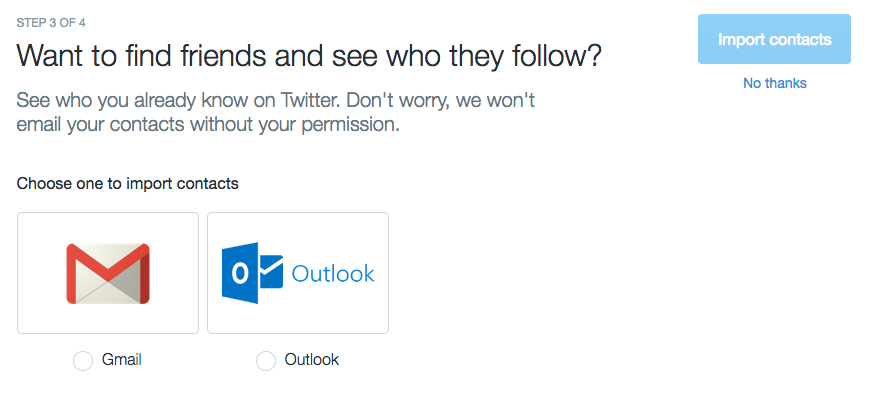The image size is (878, 407).
Task: Choose the Gmail text label below card
Action: point(122,359)
